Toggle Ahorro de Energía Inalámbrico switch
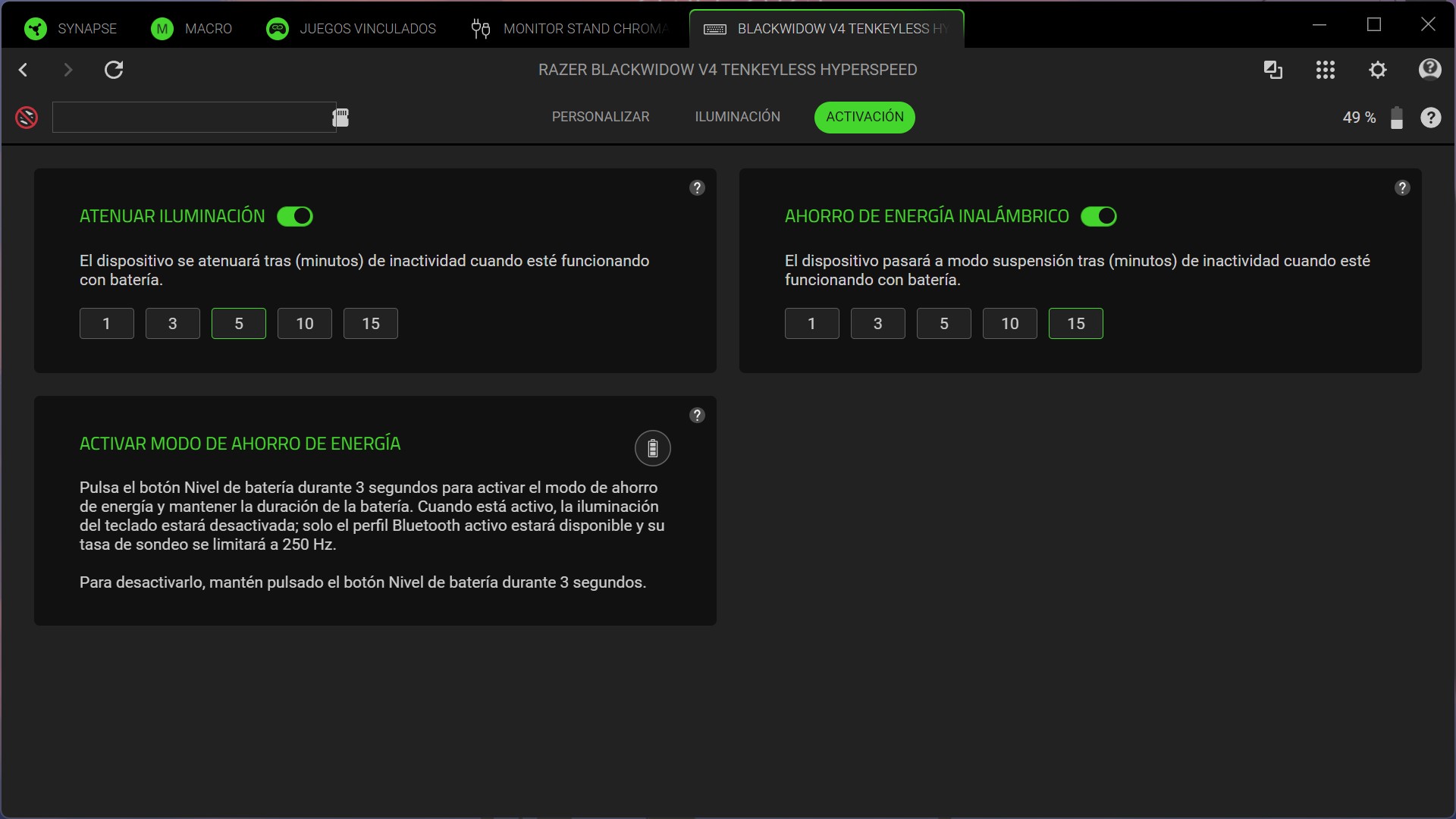The image size is (1456, 819). pos(1099,216)
